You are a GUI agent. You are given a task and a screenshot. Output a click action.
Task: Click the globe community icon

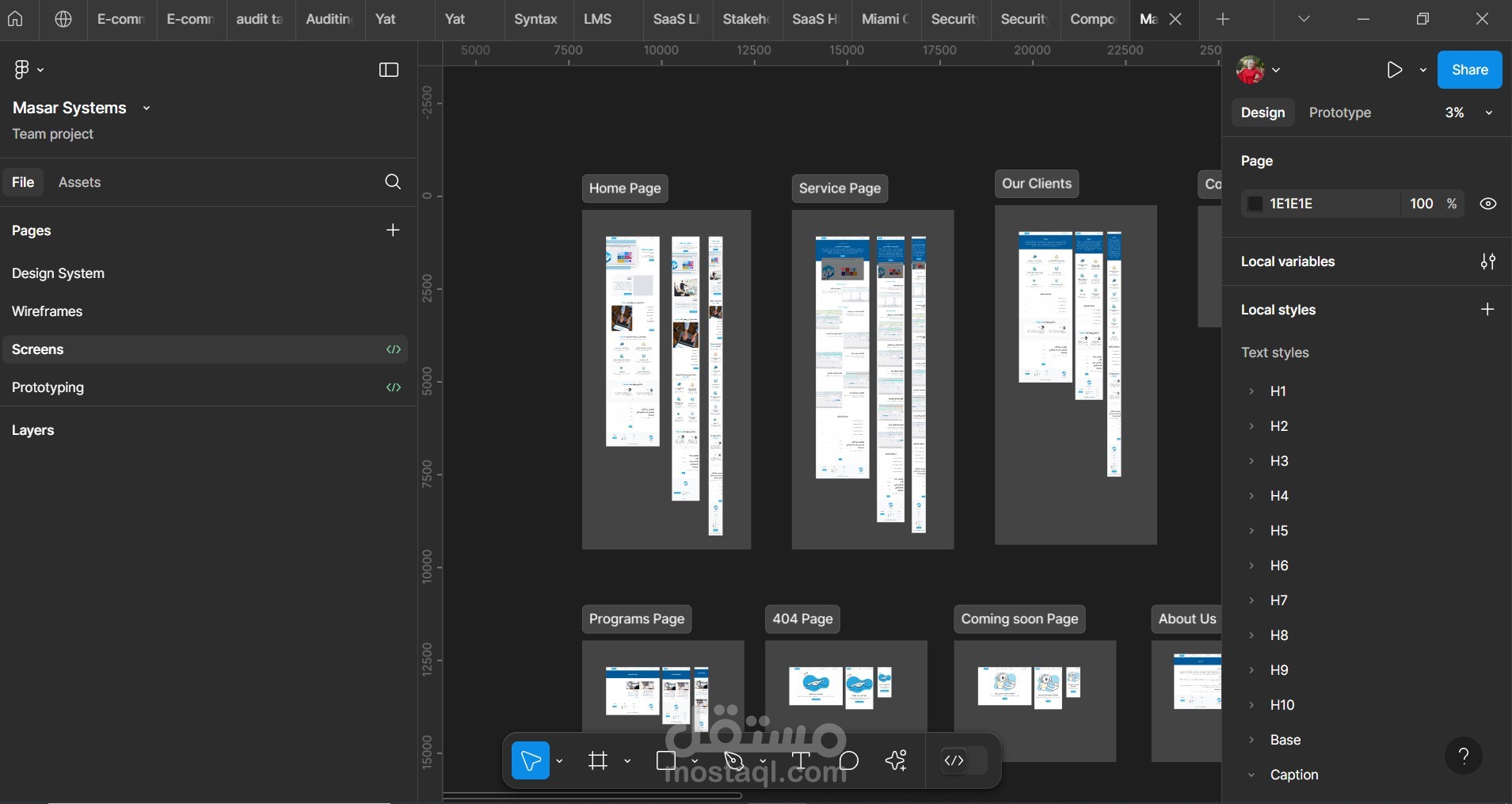(63, 19)
